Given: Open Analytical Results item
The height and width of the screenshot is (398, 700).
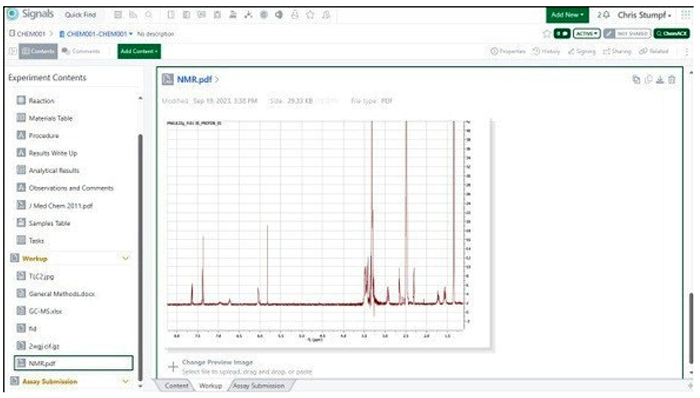Looking at the screenshot, I should click(x=54, y=170).
